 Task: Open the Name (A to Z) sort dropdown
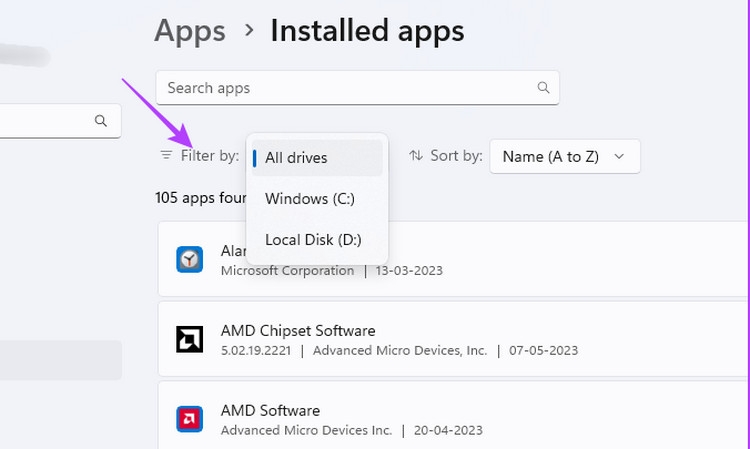564,156
